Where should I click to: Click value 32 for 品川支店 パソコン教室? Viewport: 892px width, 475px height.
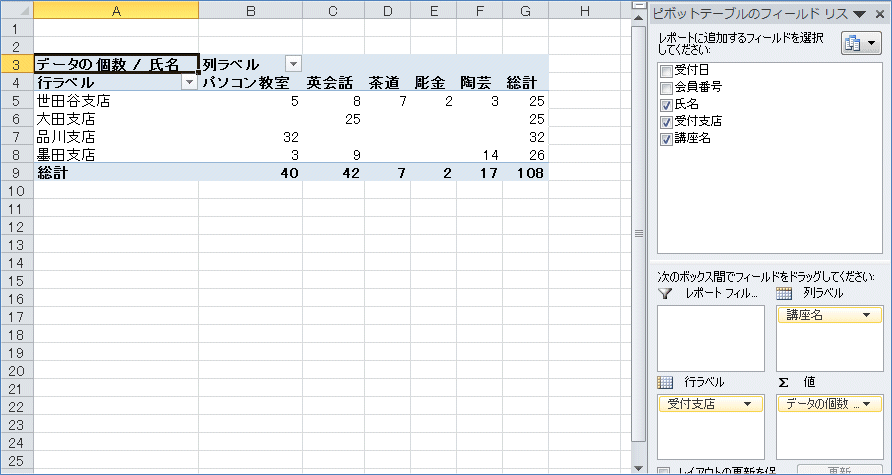click(250, 137)
